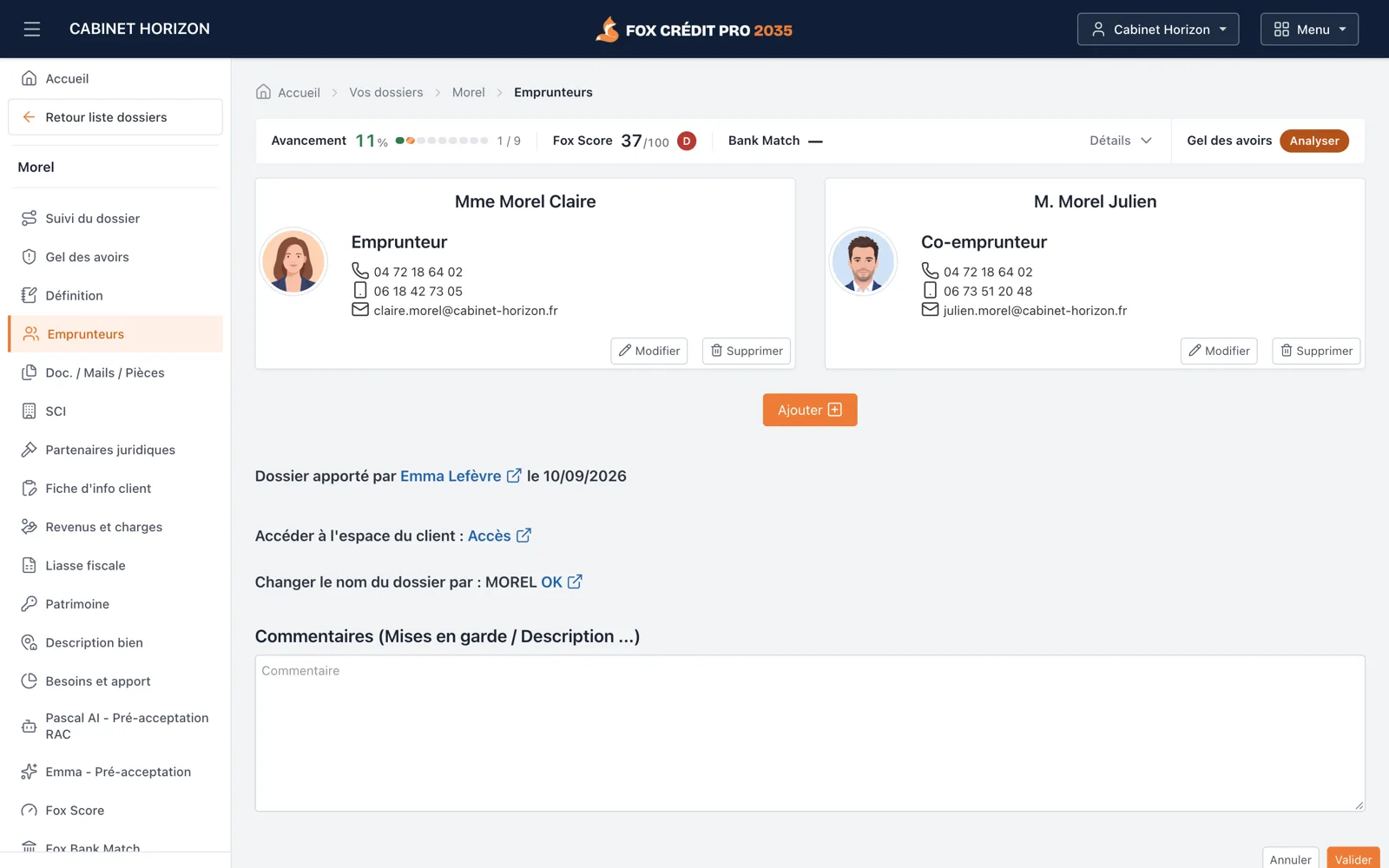
Task: Click Retour liste dossiers button
Action: [x=115, y=117]
